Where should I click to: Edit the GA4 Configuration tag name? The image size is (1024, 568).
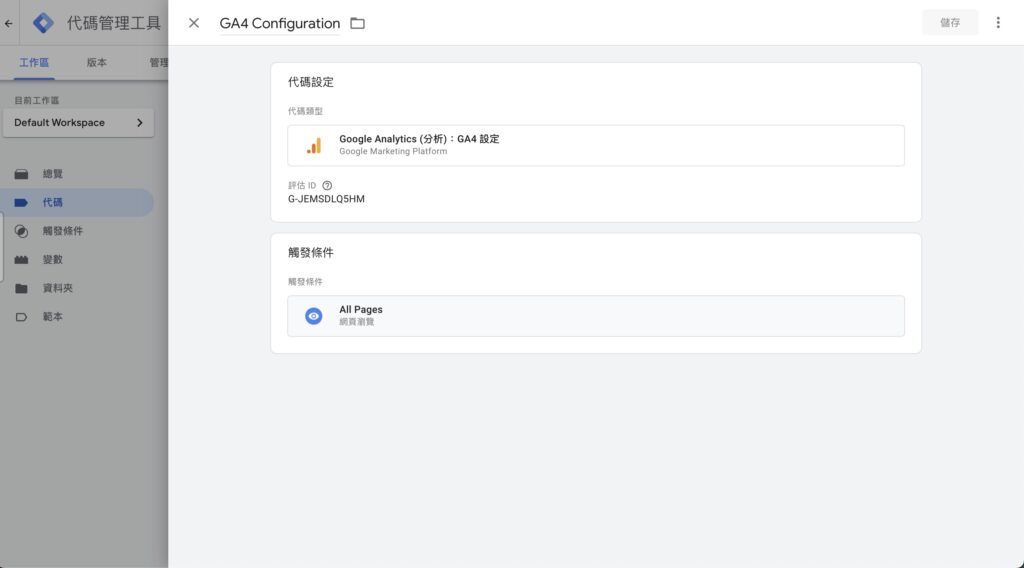click(280, 24)
